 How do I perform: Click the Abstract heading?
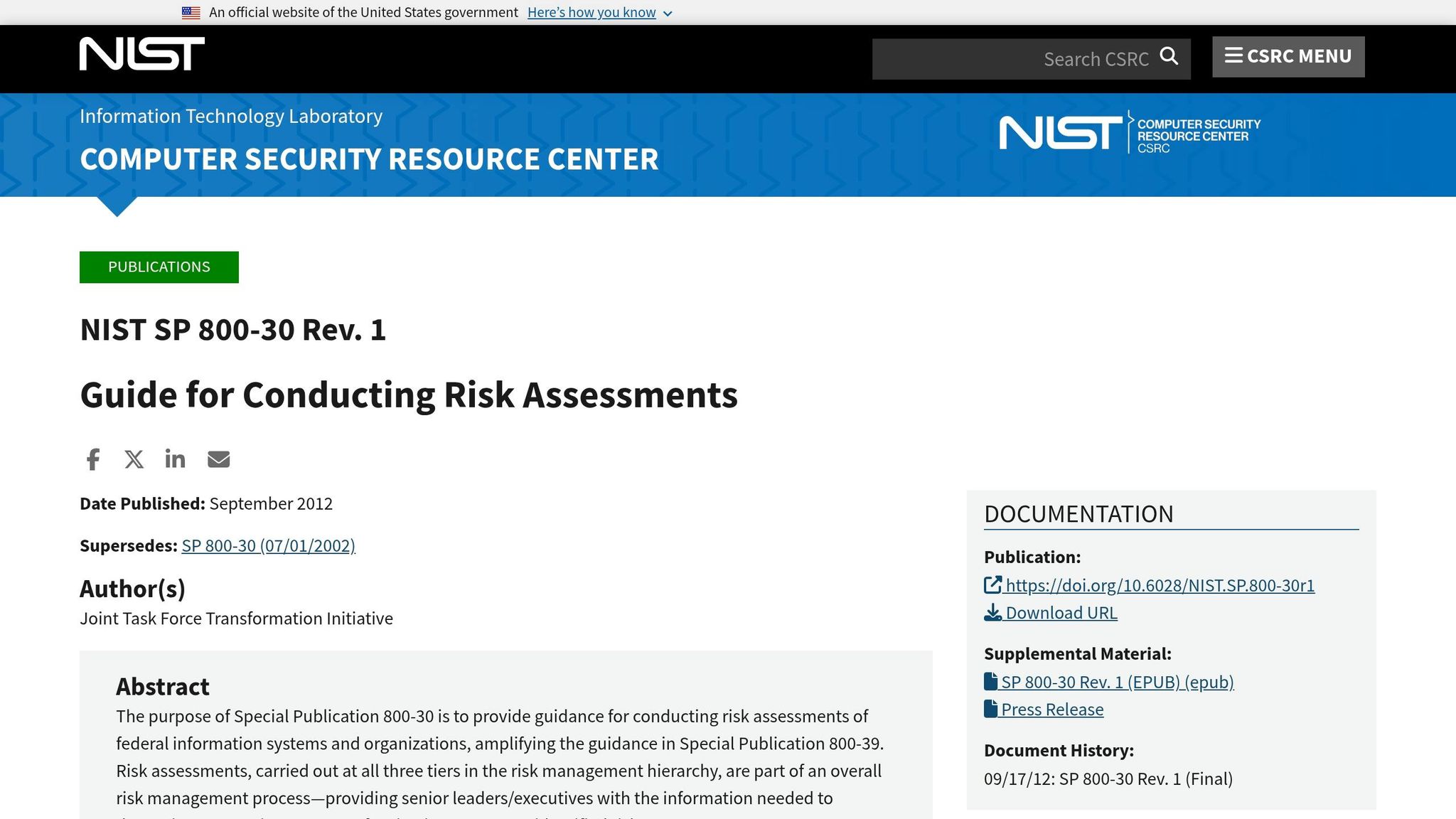point(163,687)
